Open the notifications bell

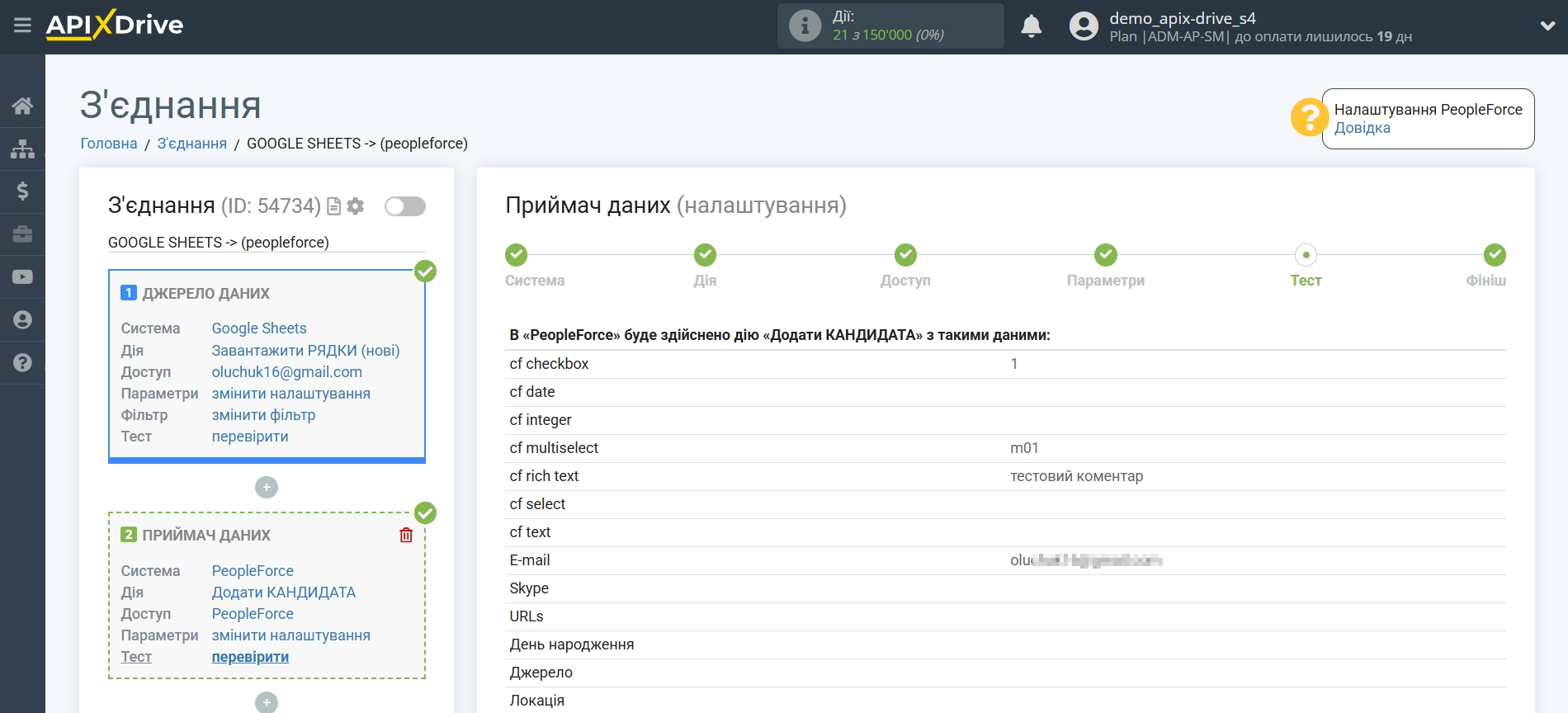(1031, 26)
